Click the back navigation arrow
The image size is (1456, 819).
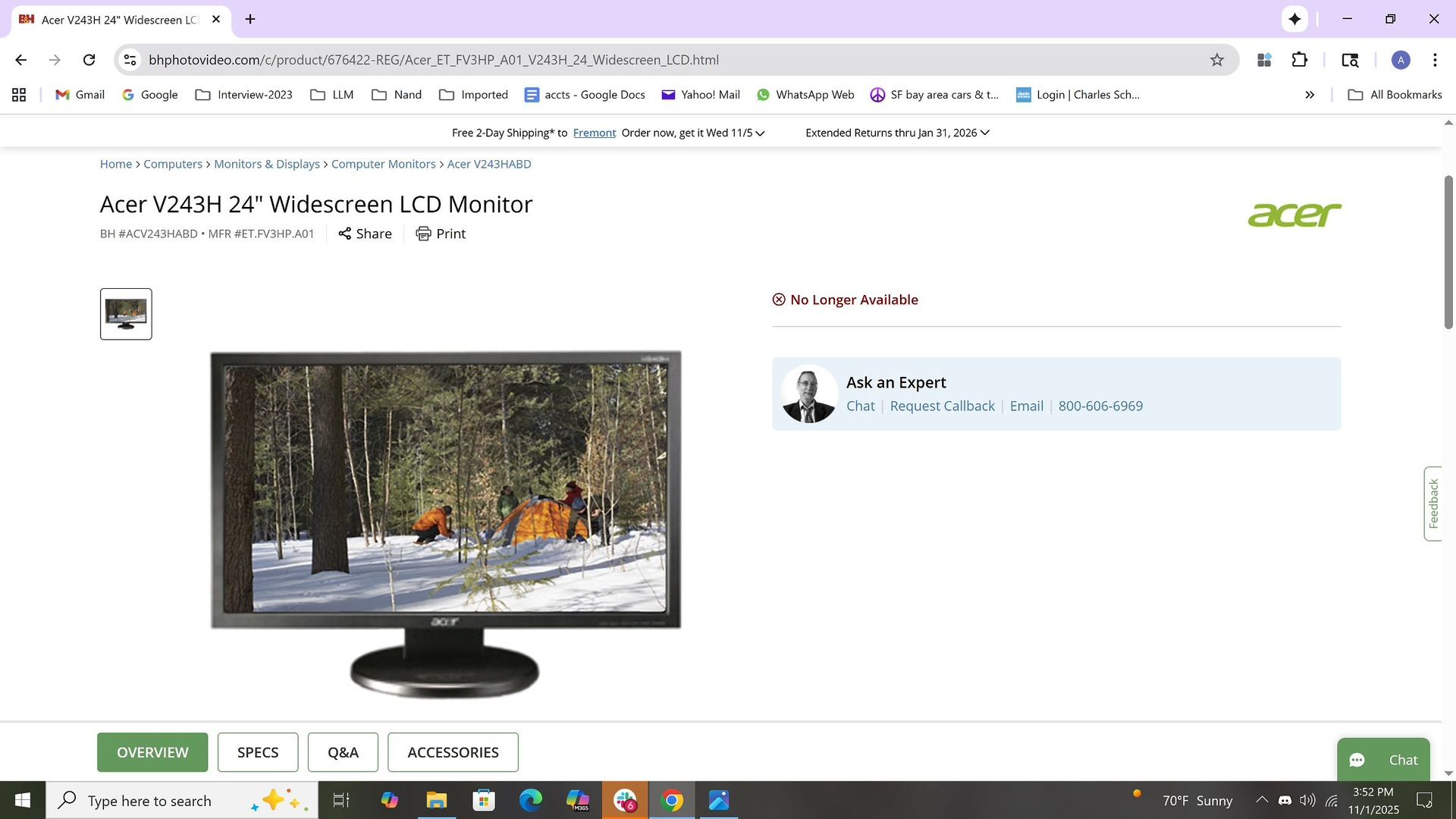20,59
